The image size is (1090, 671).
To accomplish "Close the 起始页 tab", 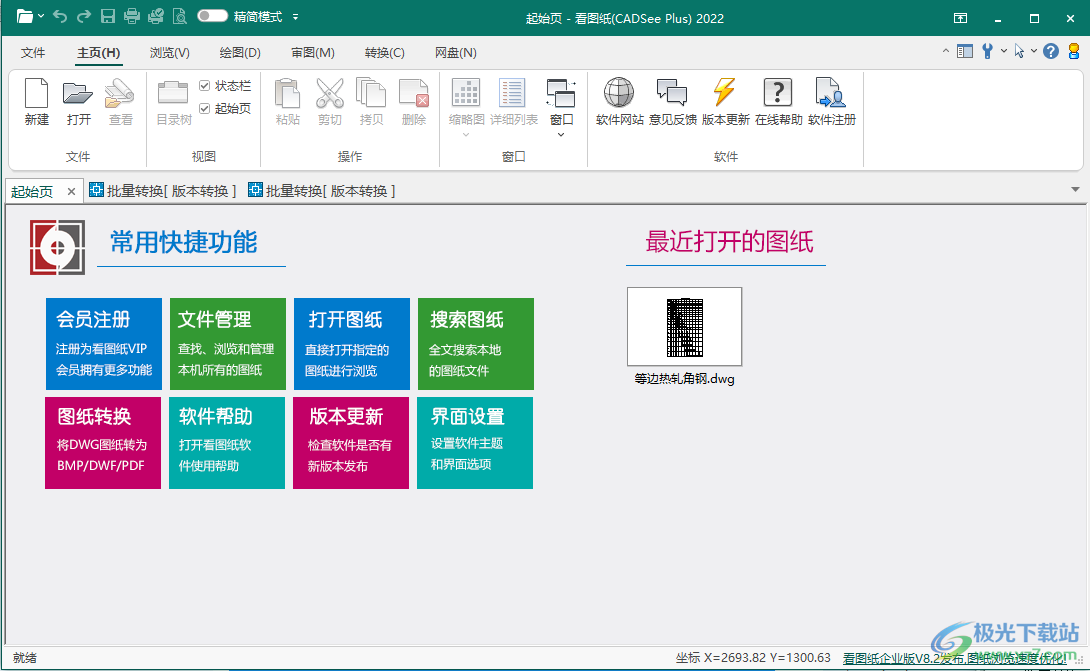I will tap(71, 192).
